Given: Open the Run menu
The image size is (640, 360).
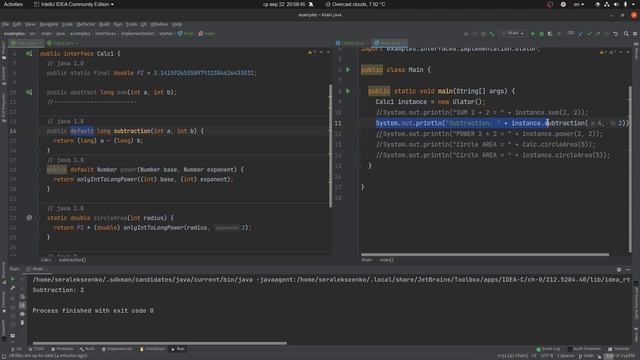Looking at the screenshot, I should [118, 24].
